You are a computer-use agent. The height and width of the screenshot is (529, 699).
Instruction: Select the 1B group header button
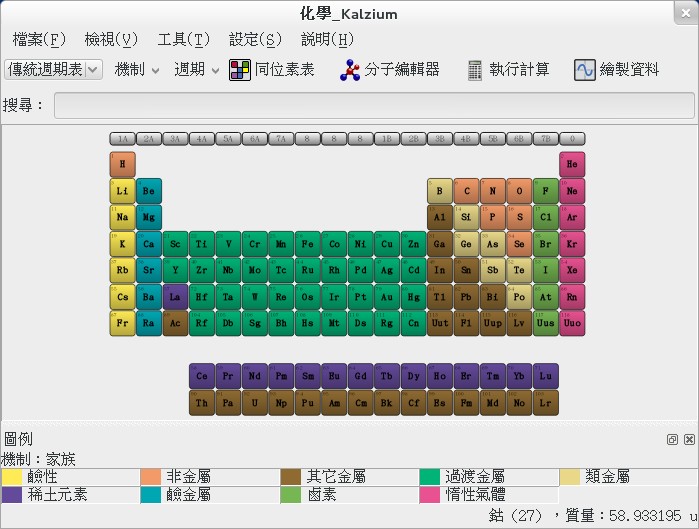pos(387,139)
